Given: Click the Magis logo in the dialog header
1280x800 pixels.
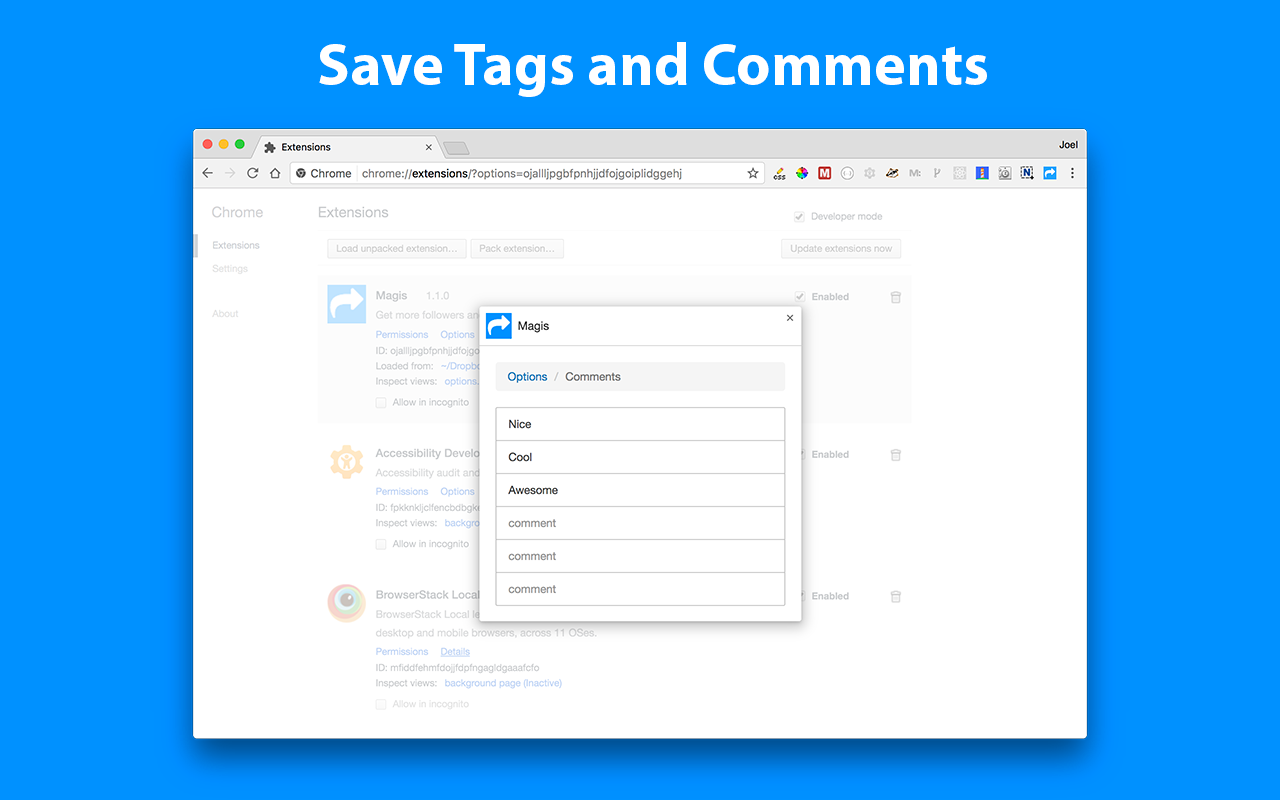Looking at the screenshot, I should point(498,326).
